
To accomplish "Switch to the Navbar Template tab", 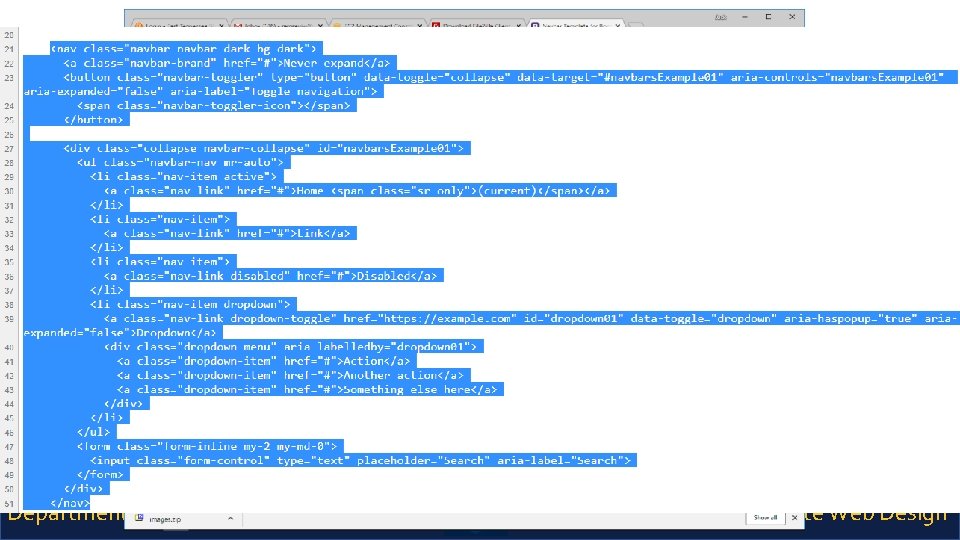I will (x=573, y=25).
